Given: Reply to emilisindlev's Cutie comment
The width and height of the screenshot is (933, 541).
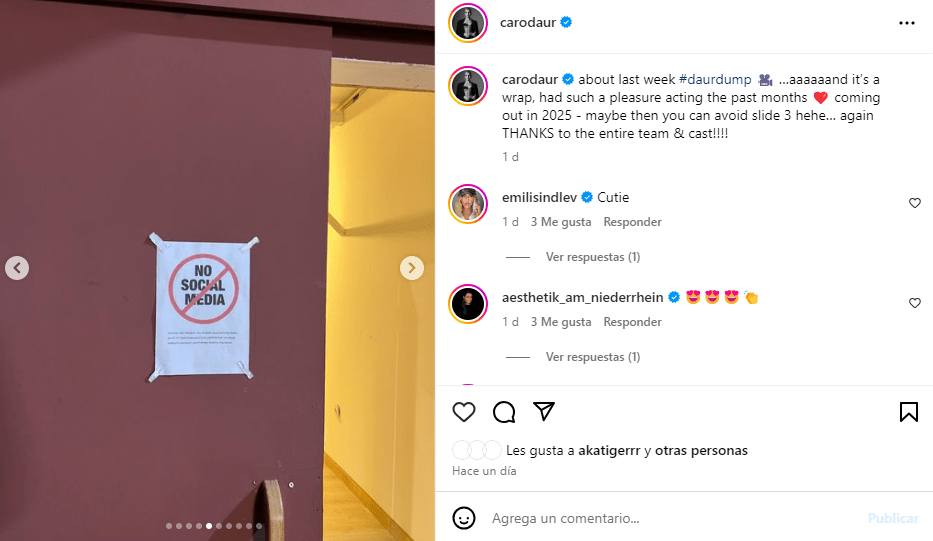Looking at the screenshot, I should tap(632, 222).
